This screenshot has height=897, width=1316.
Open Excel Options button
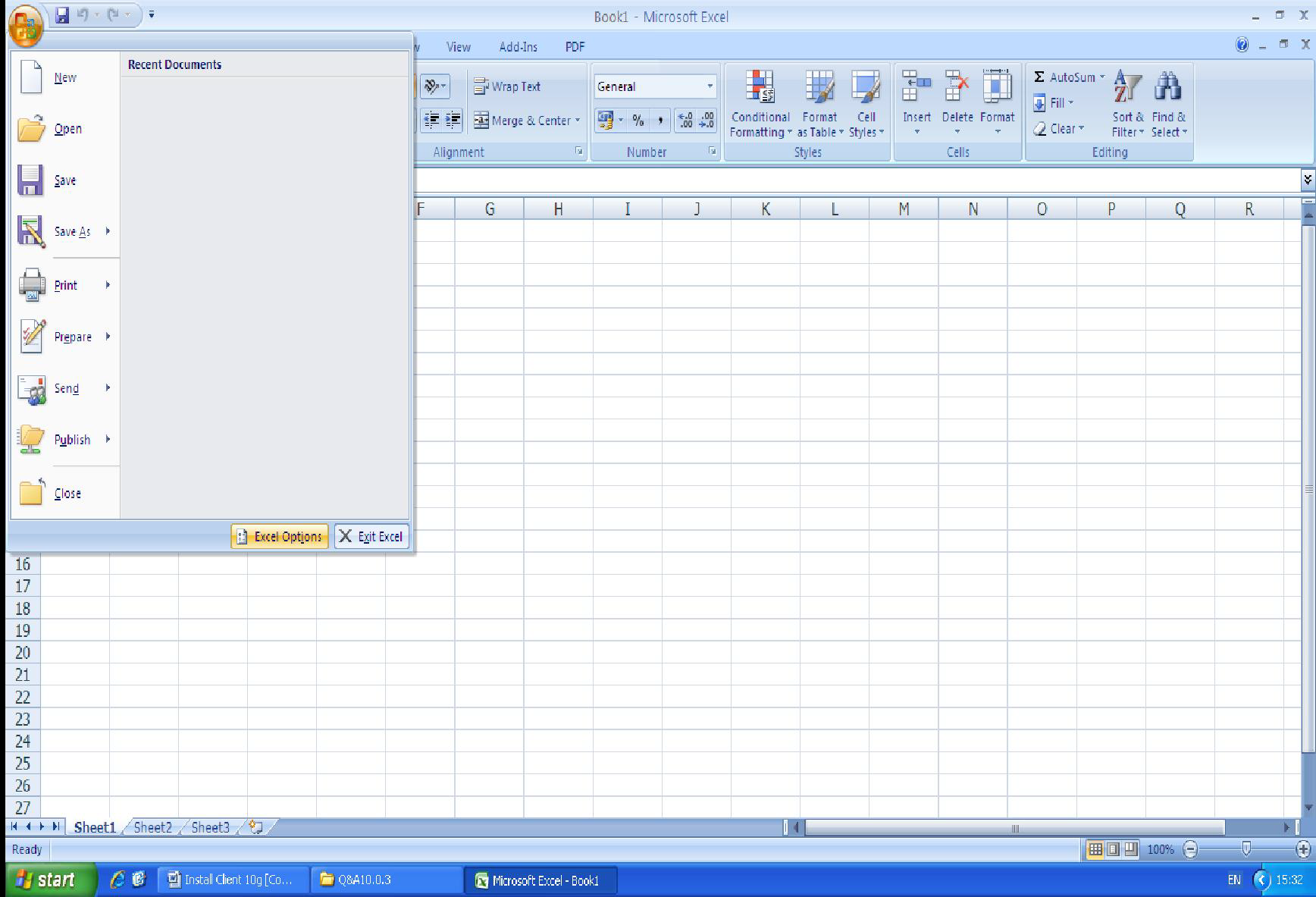(280, 536)
